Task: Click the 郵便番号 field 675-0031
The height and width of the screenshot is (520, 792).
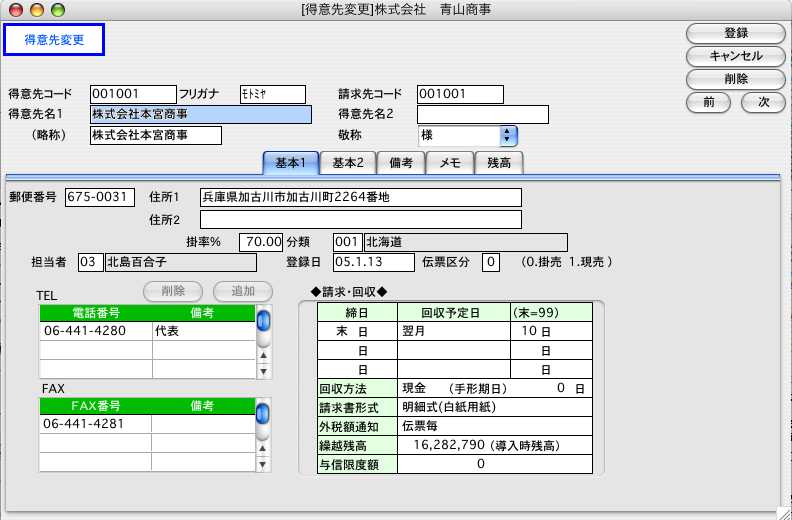Action: coord(100,197)
